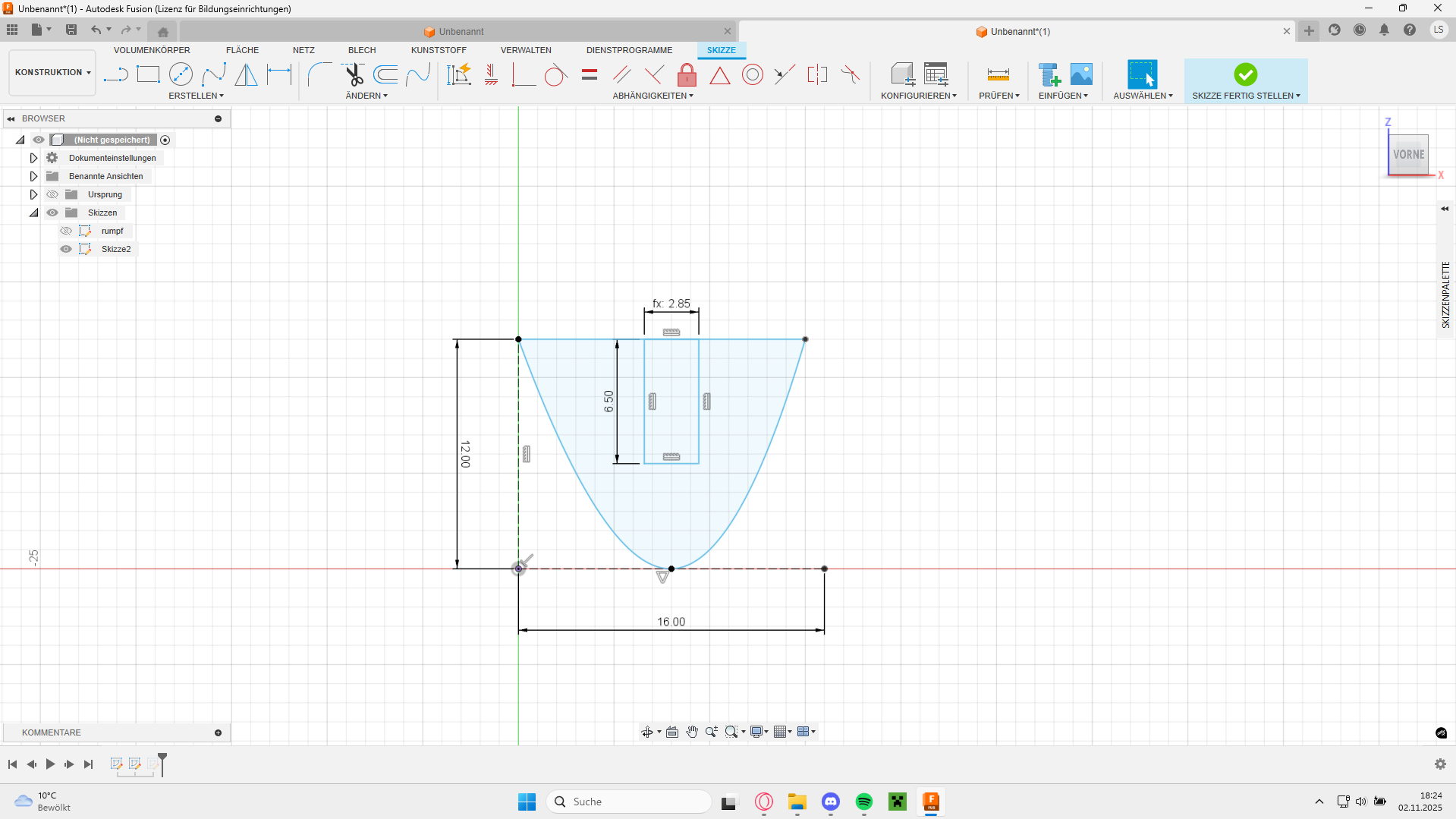Open the ABHÄNGIGKEITEN dropdown menu
The image size is (1456, 819).
pyautogui.click(x=653, y=96)
